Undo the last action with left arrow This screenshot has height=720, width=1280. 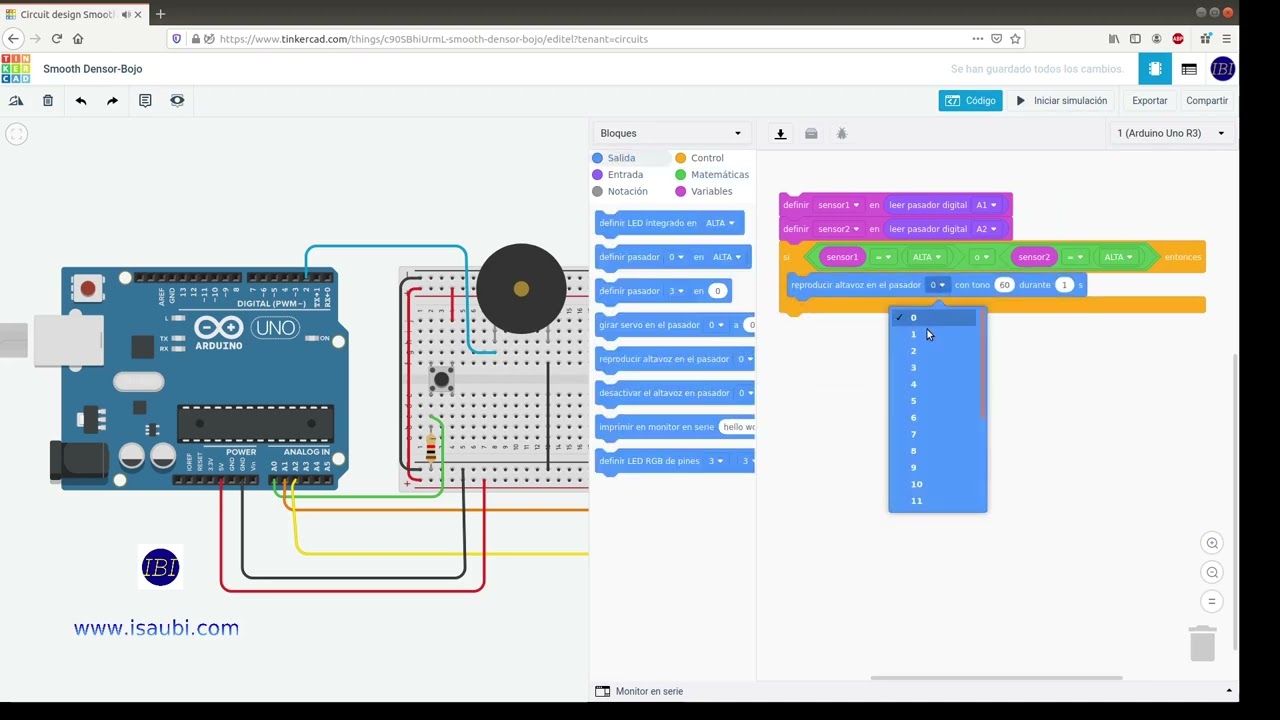tap(81, 101)
